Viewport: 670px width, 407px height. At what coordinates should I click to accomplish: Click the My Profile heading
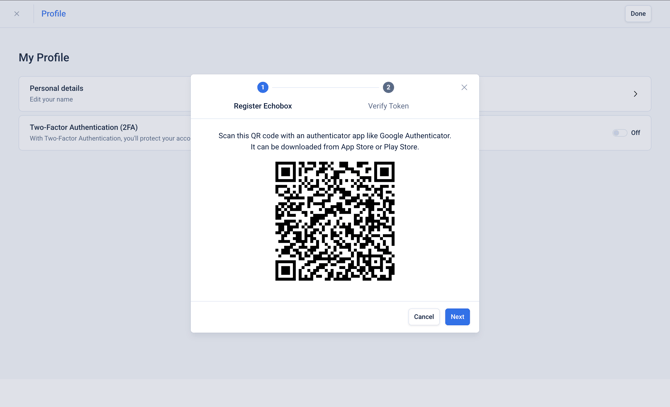[x=44, y=58]
